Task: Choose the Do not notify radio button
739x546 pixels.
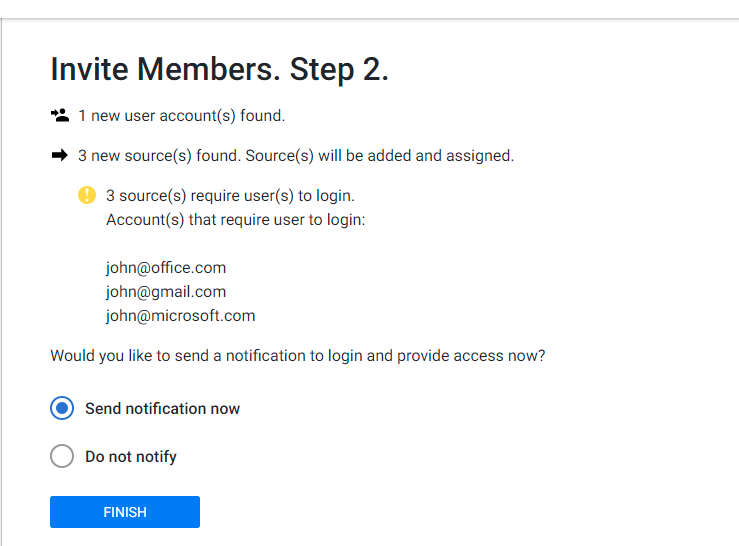Action: click(62, 456)
